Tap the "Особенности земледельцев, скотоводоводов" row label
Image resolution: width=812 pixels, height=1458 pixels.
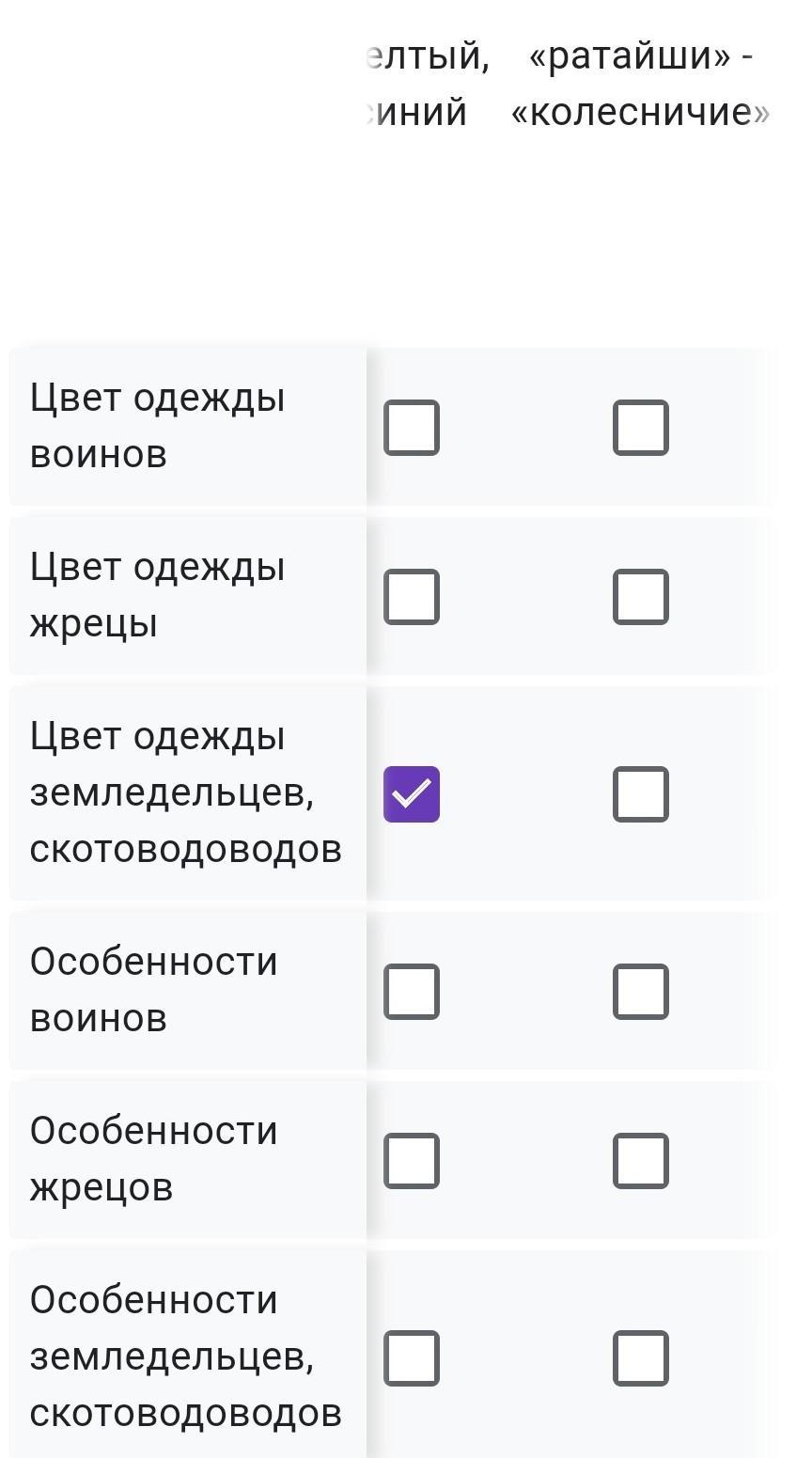(x=185, y=1356)
